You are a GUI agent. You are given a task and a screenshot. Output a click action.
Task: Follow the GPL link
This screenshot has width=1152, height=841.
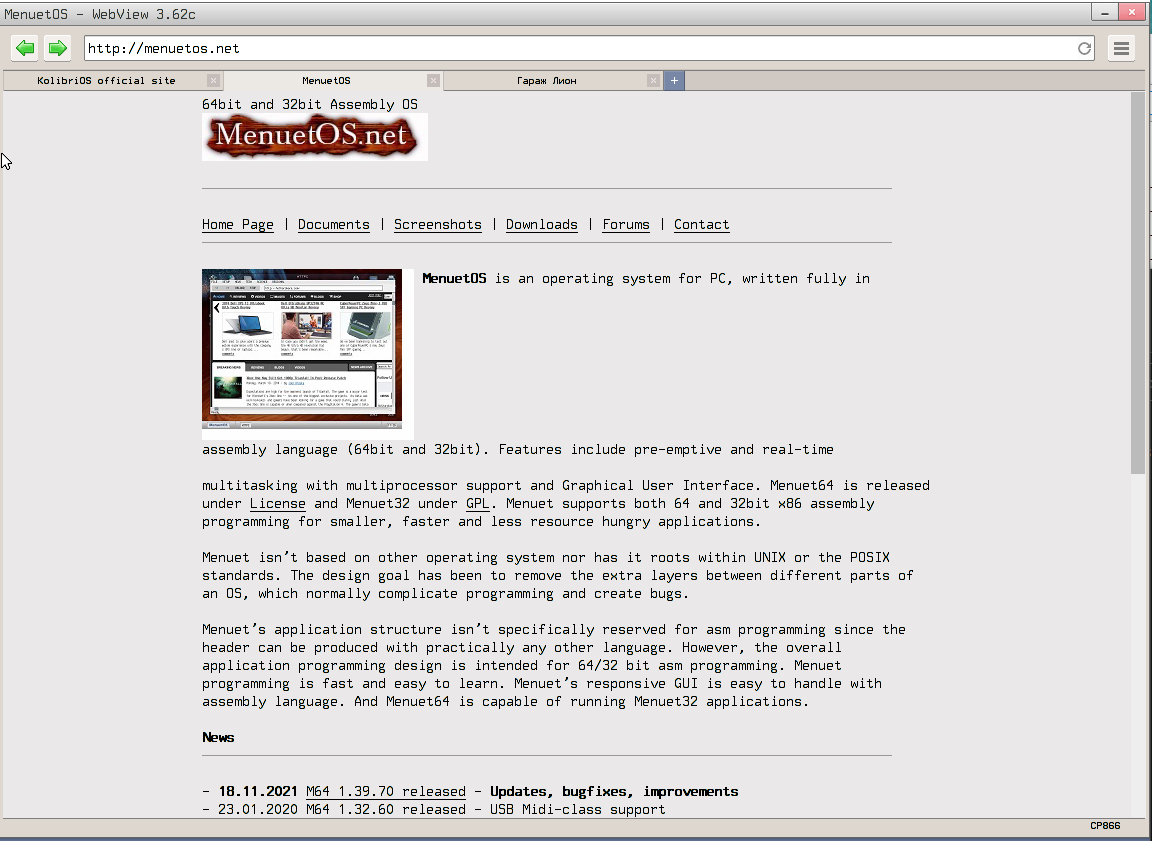pos(477,503)
